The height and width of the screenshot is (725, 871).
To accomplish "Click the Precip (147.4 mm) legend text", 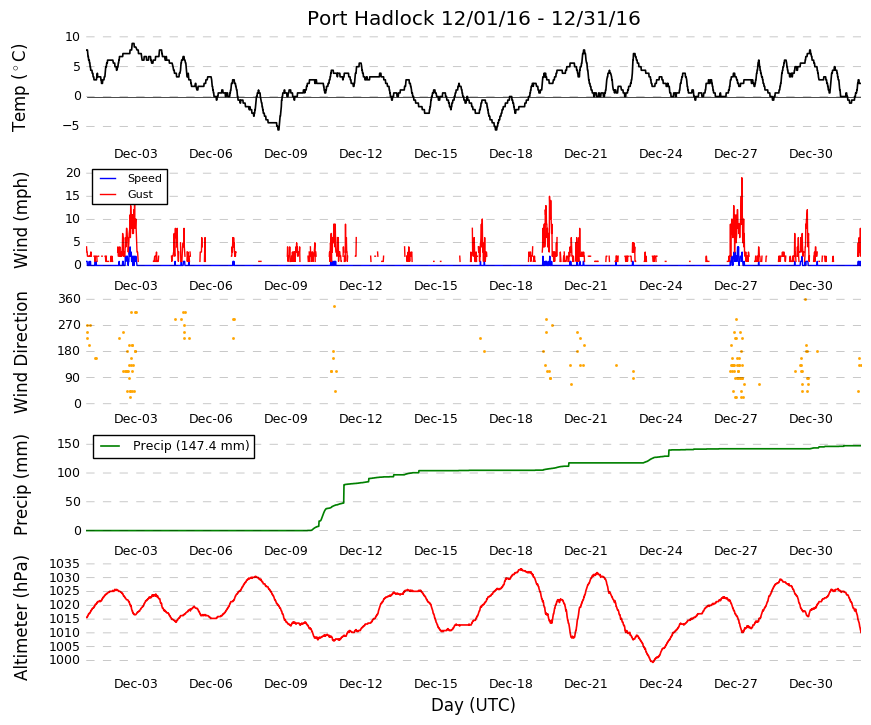I will pyautogui.click(x=191, y=446).
